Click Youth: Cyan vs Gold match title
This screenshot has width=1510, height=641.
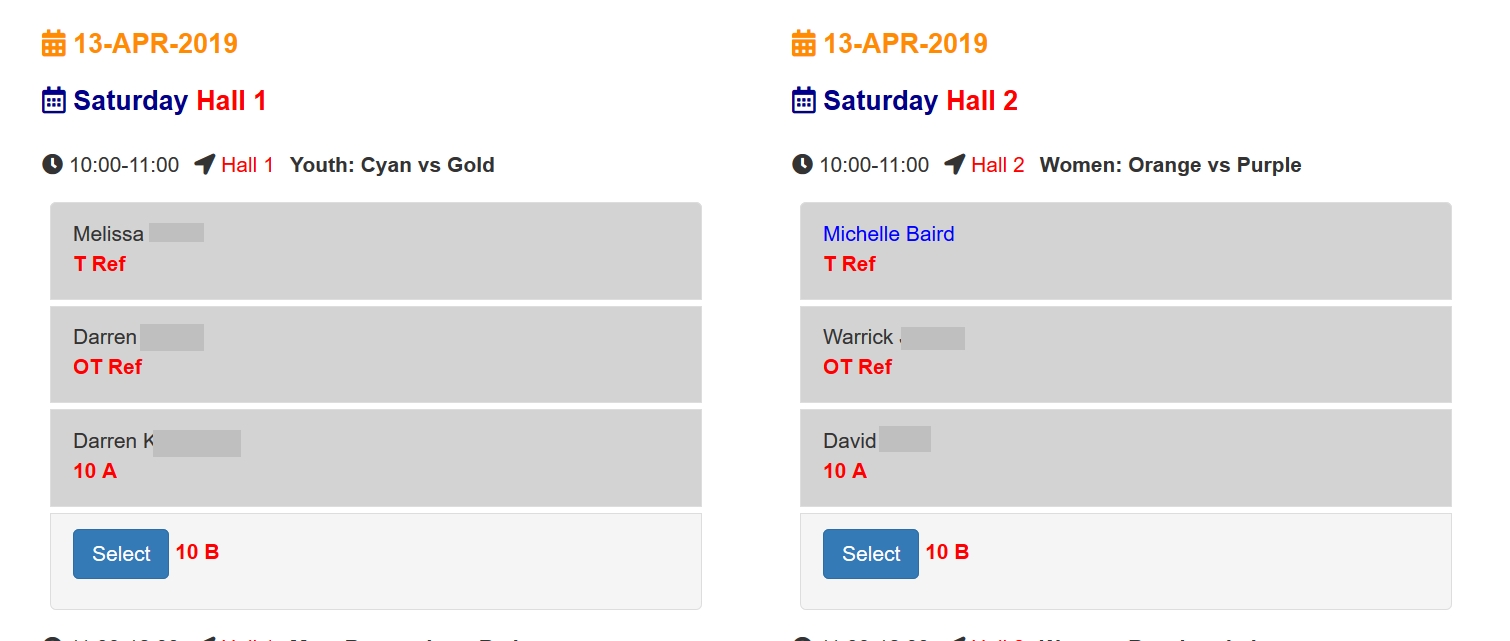tap(392, 165)
